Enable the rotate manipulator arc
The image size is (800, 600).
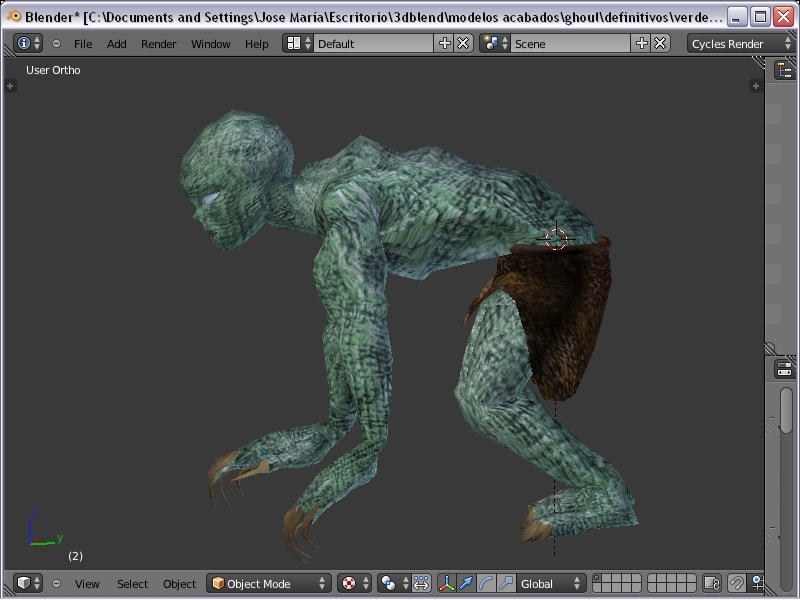pos(486,583)
